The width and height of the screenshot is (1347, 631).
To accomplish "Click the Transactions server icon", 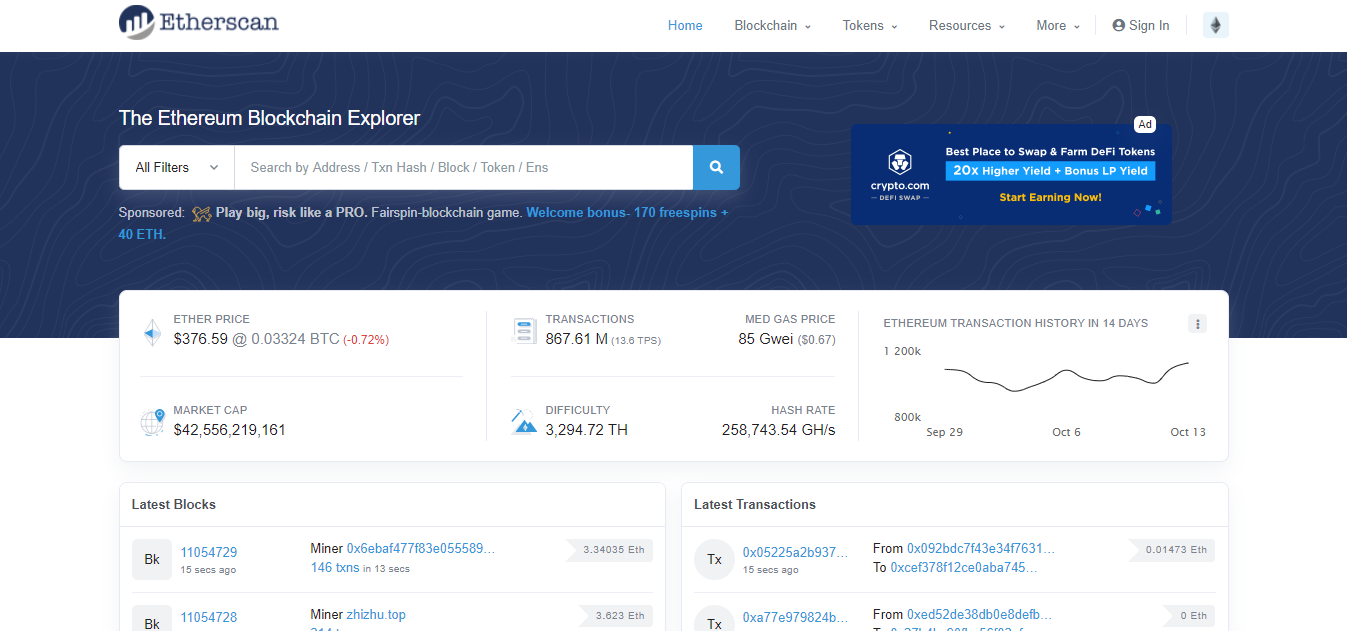I will point(524,331).
